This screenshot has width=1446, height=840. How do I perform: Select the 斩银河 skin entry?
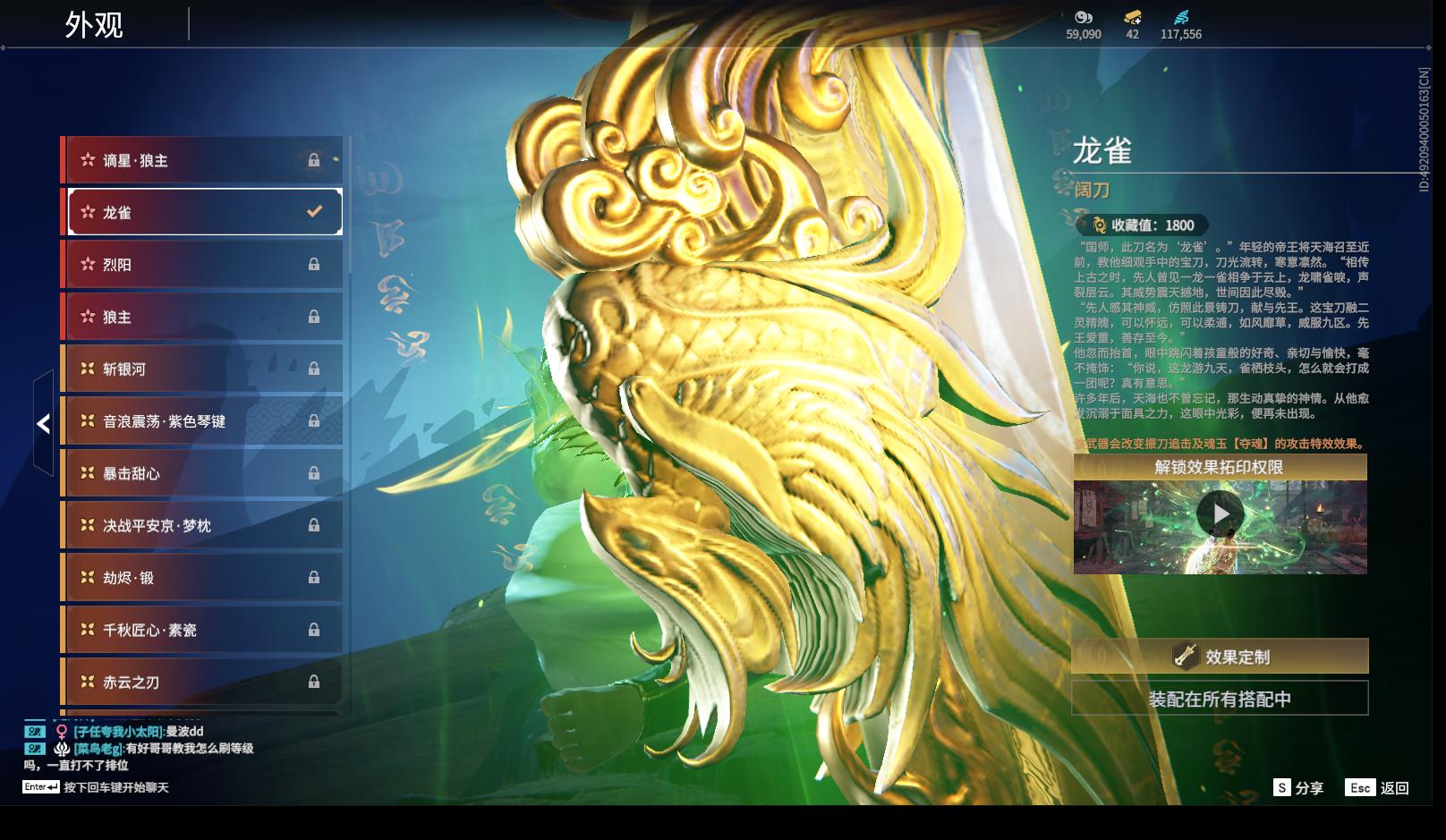[x=202, y=369]
